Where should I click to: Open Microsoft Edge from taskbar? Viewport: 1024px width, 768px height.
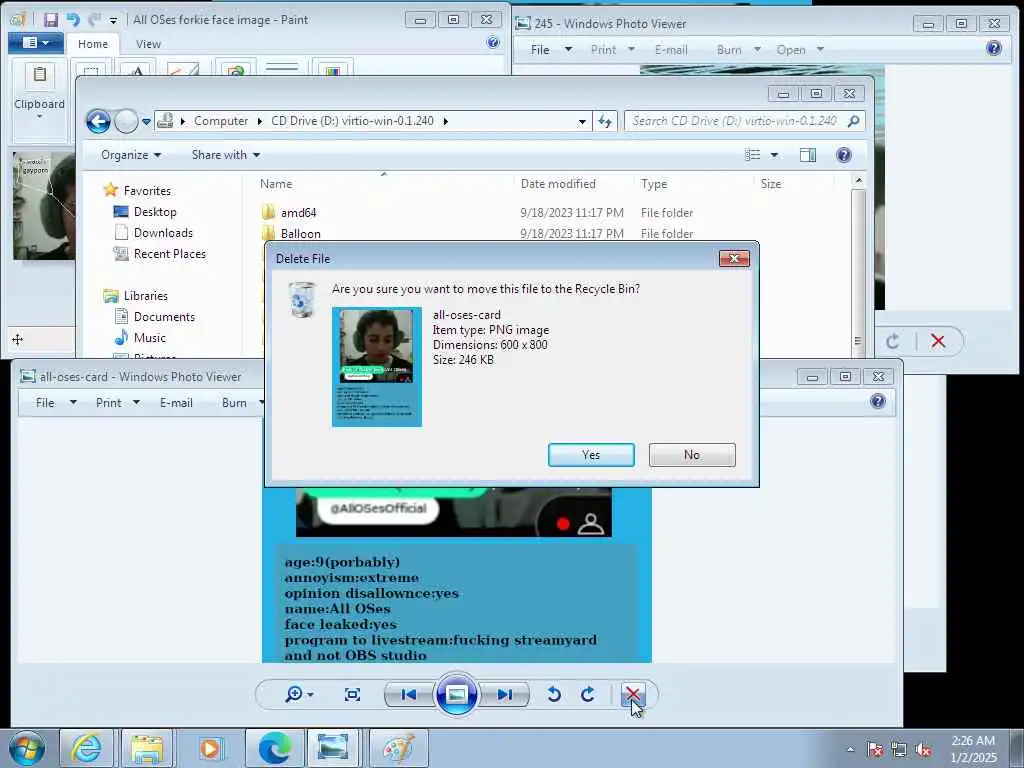point(274,748)
